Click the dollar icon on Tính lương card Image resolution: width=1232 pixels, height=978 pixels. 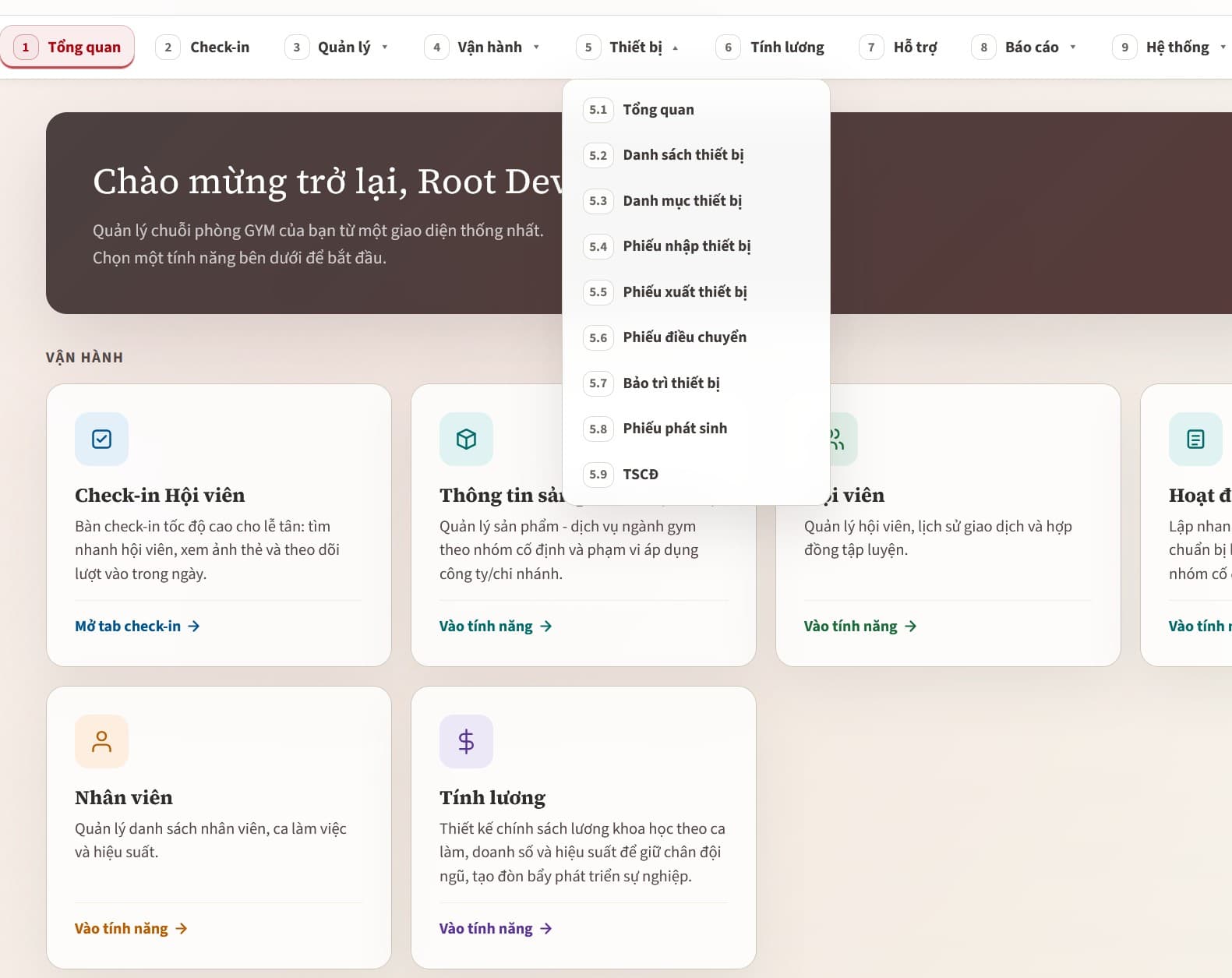466,741
